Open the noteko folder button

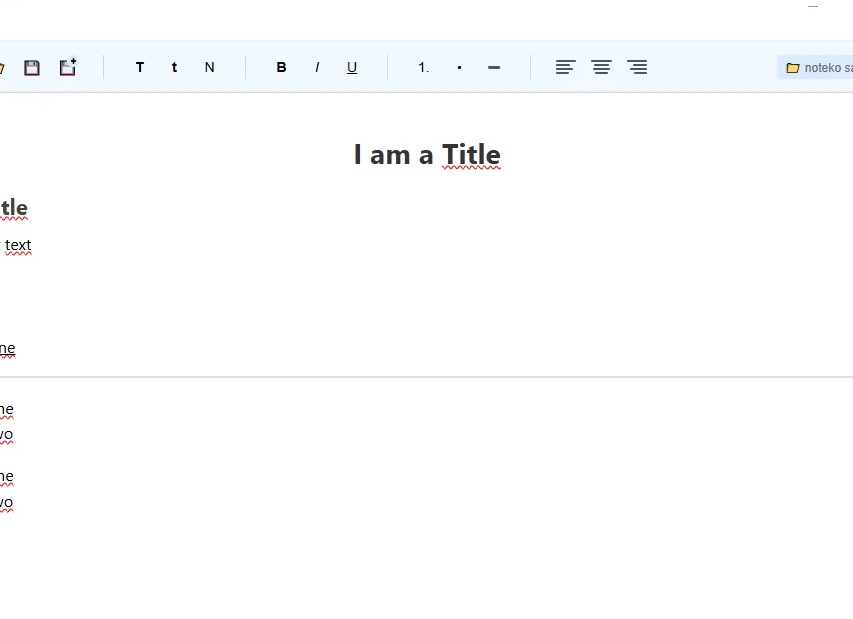tap(815, 67)
